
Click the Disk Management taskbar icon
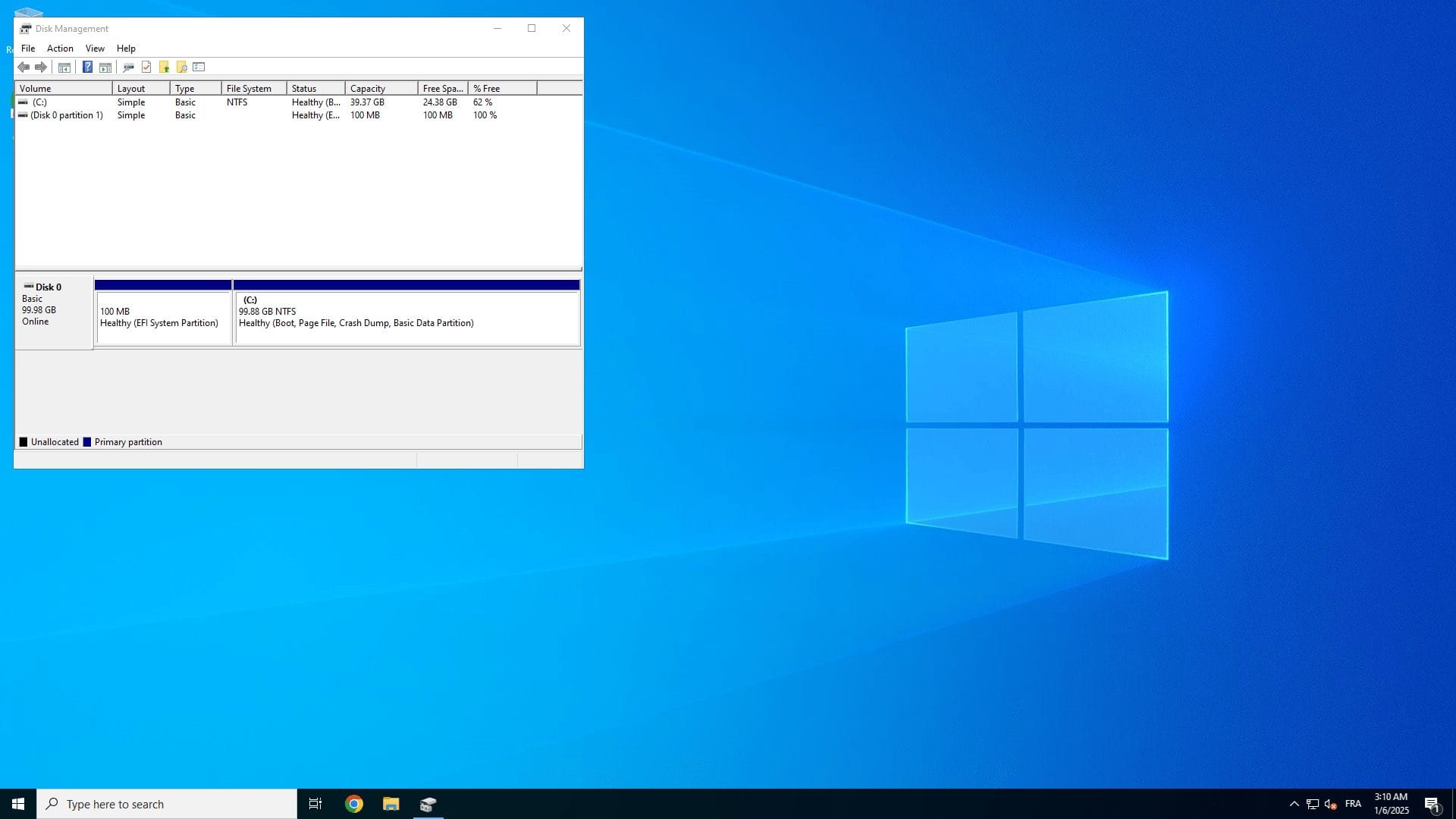428,804
